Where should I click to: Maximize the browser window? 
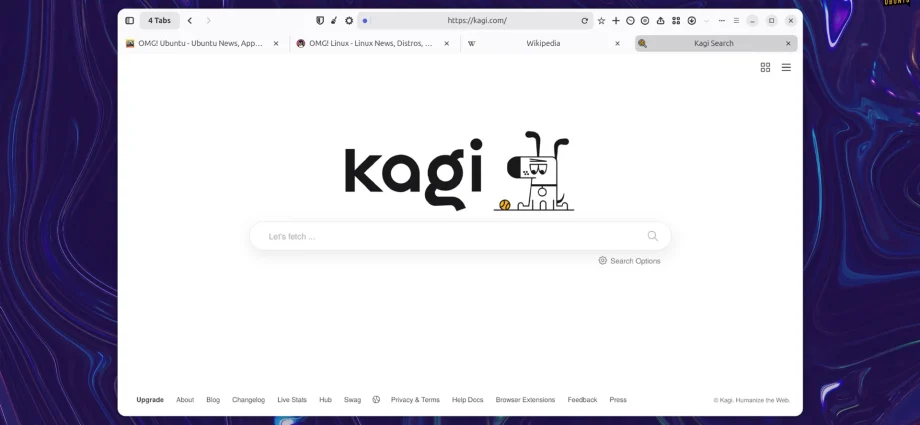(x=772, y=21)
